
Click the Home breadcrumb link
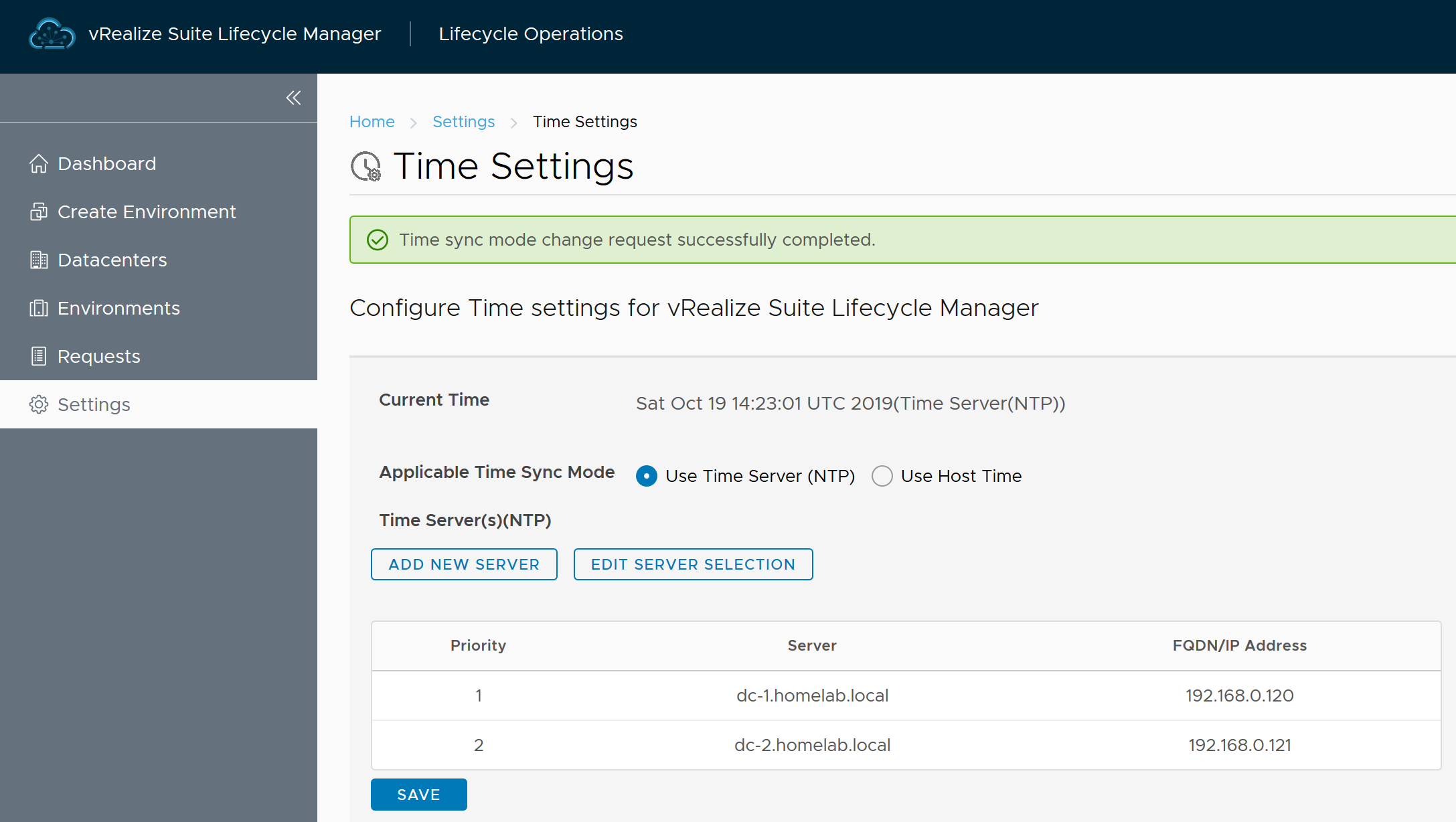click(372, 122)
